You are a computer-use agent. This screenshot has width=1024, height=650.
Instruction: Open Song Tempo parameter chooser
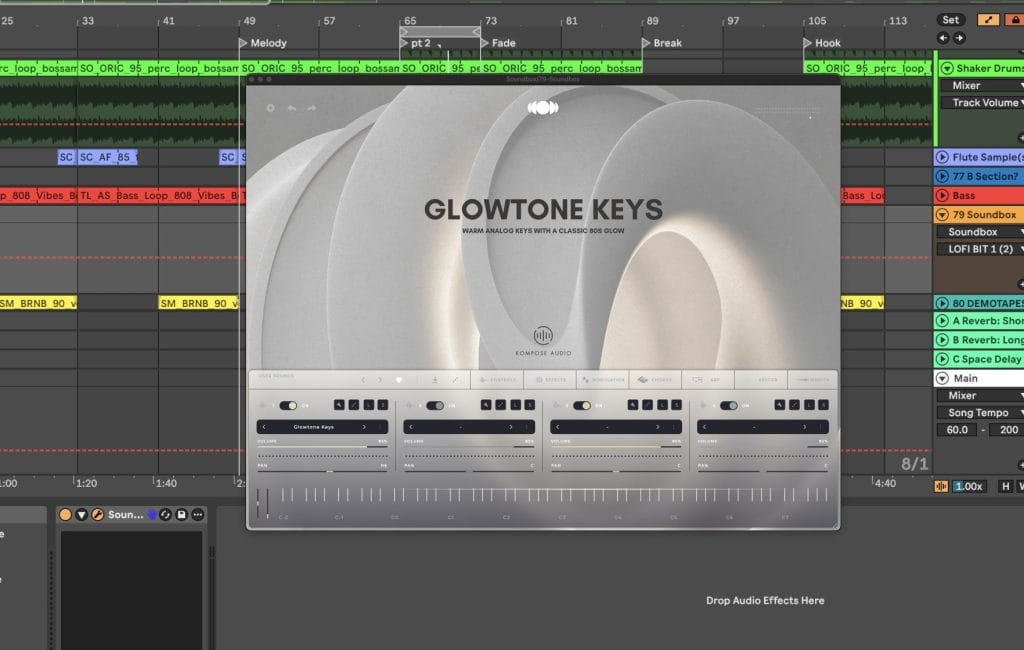(x=980, y=412)
